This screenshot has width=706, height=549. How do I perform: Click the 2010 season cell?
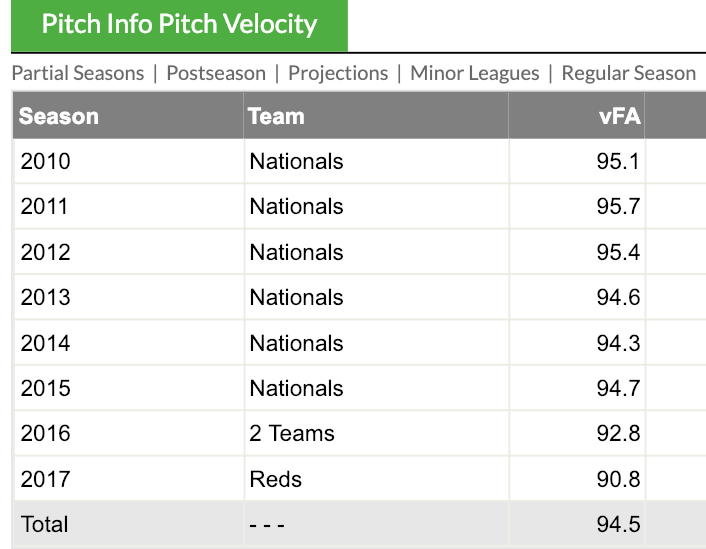[x=46, y=161]
